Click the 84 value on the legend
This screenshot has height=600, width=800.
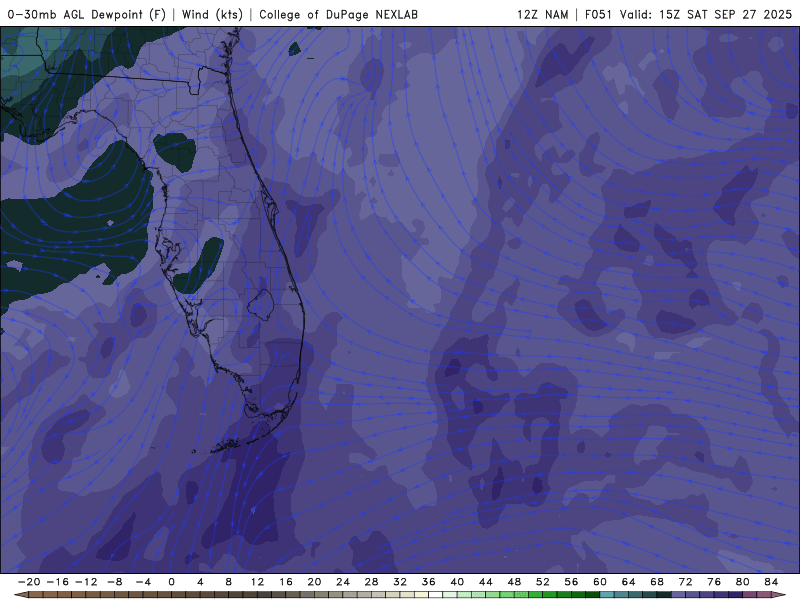pos(771,582)
